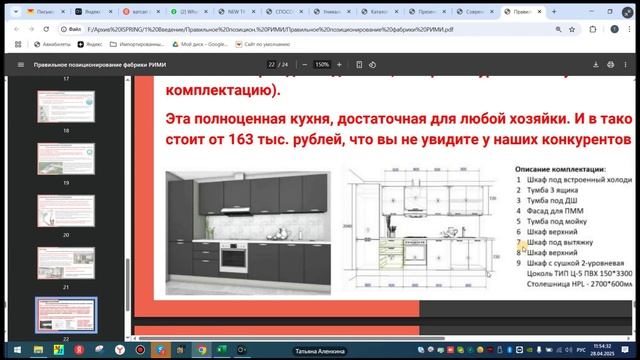Click the thumbnail panel vertical scrollbar
The width and height of the screenshot is (640, 360).
(127, 284)
